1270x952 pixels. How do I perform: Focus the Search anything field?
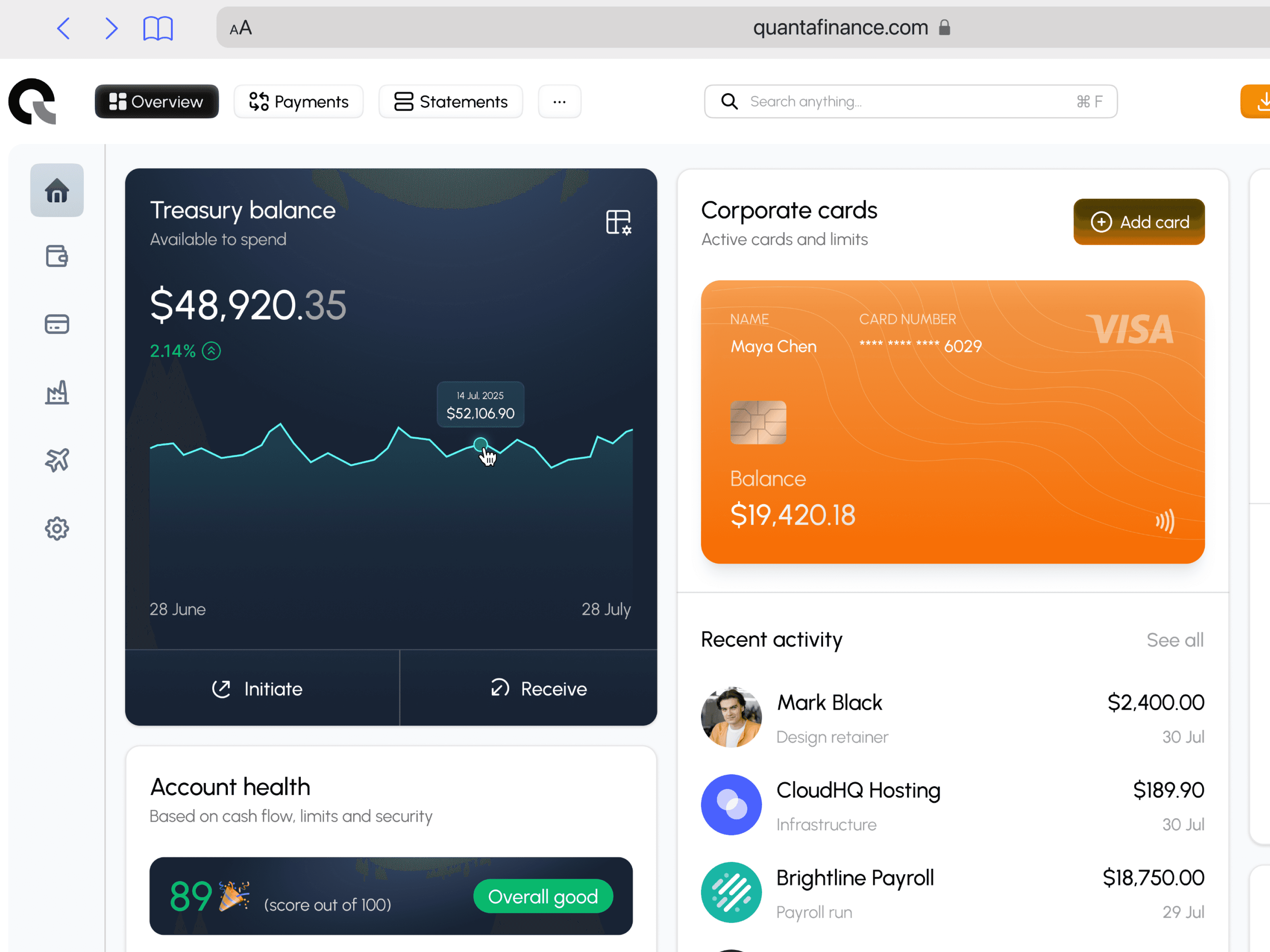pos(910,102)
